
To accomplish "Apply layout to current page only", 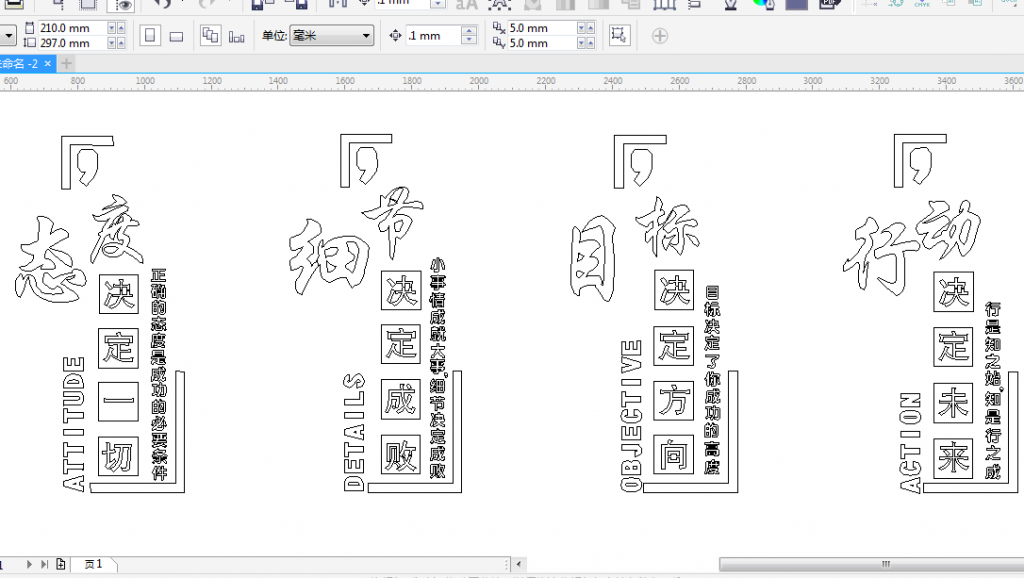I will pos(236,37).
